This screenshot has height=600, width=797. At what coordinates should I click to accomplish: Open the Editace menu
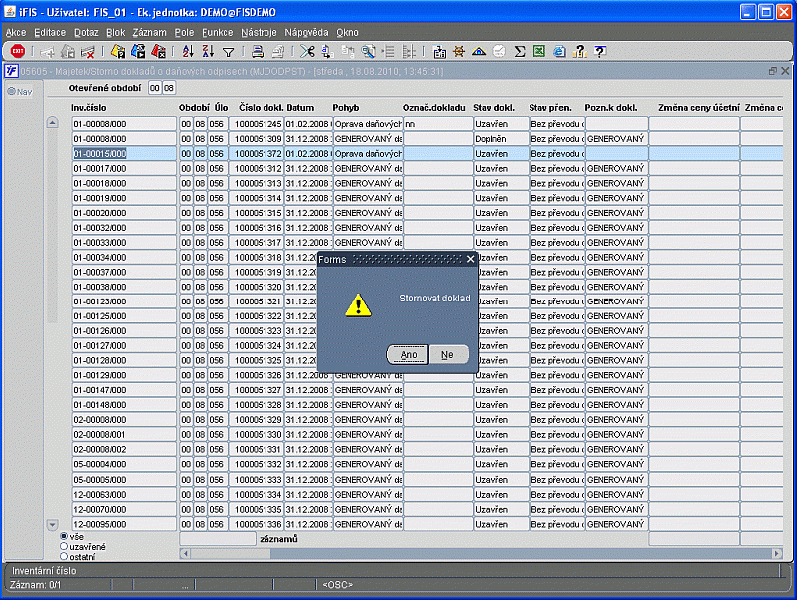(50, 32)
